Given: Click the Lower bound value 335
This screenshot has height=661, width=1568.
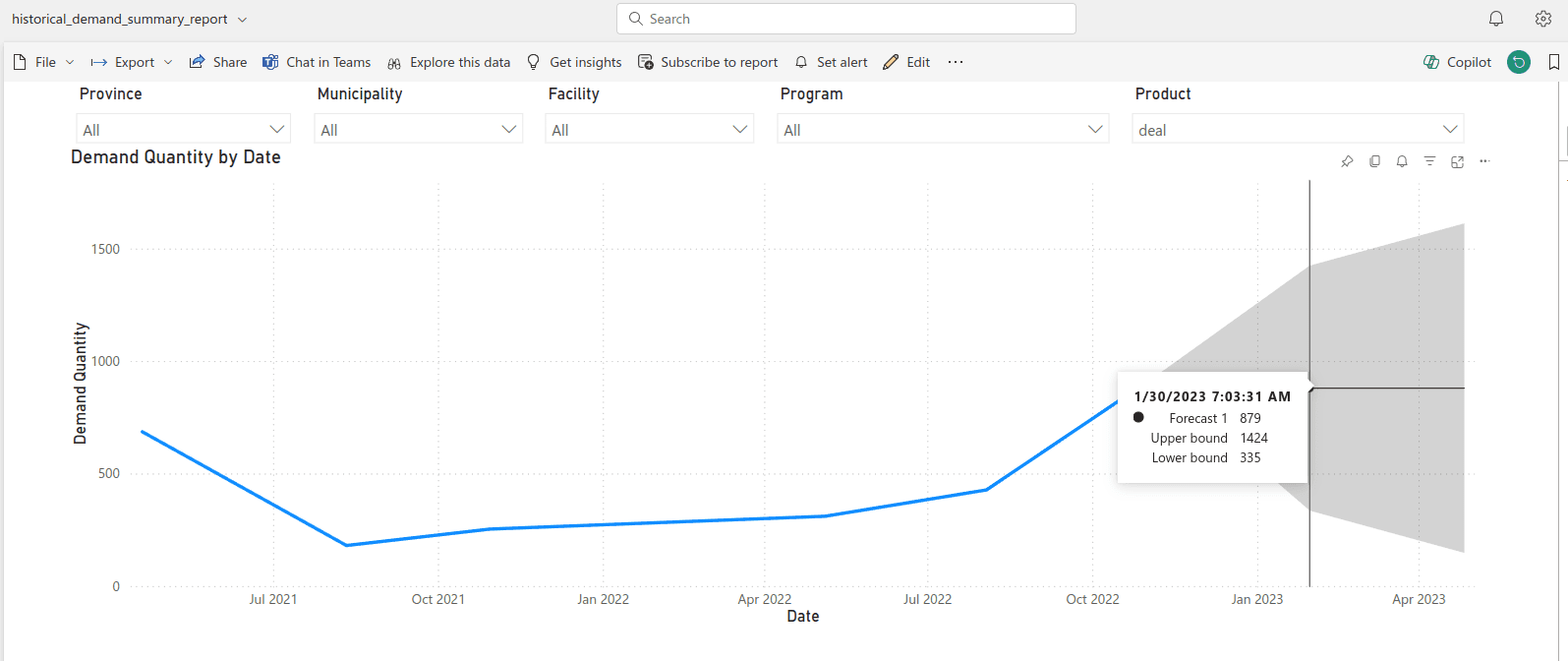Looking at the screenshot, I should (1250, 457).
